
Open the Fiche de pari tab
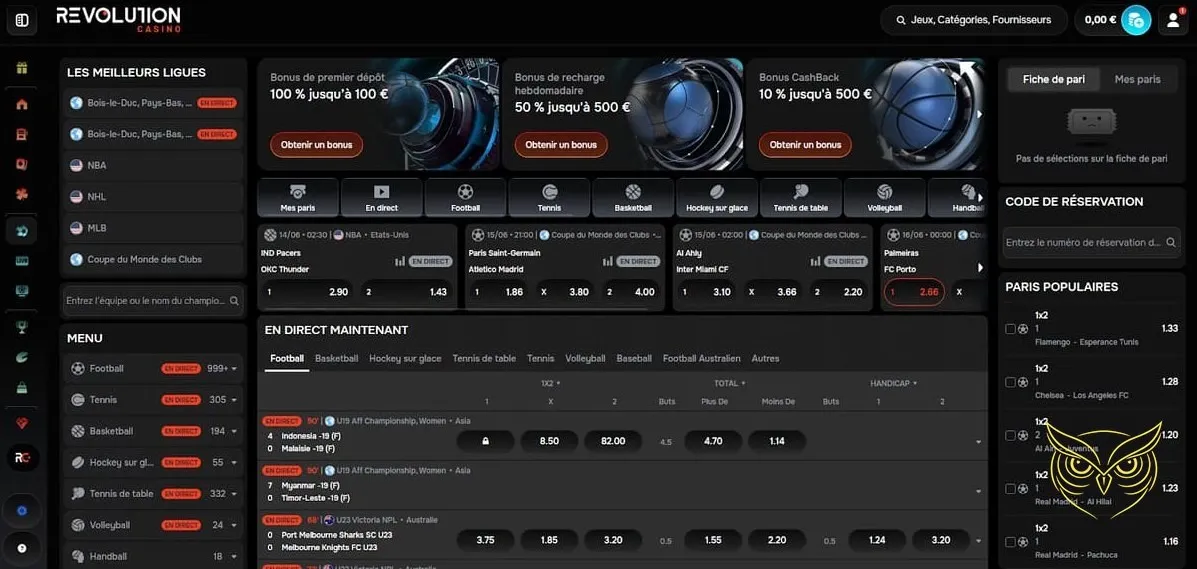(x=1053, y=79)
